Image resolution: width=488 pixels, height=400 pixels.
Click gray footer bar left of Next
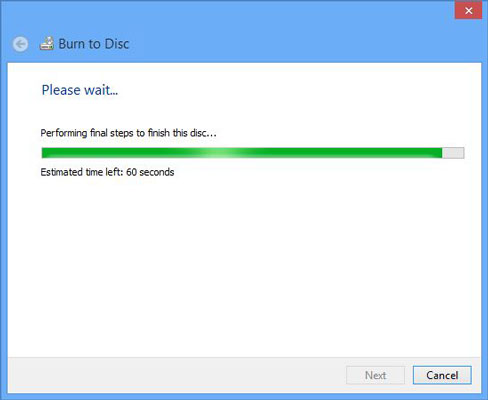point(177,375)
